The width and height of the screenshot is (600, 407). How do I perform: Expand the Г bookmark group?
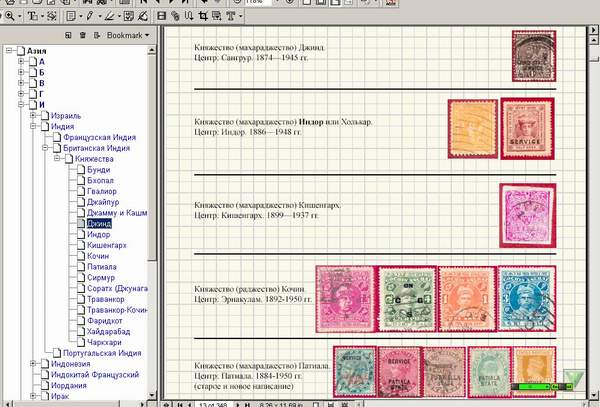coord(21,93)
